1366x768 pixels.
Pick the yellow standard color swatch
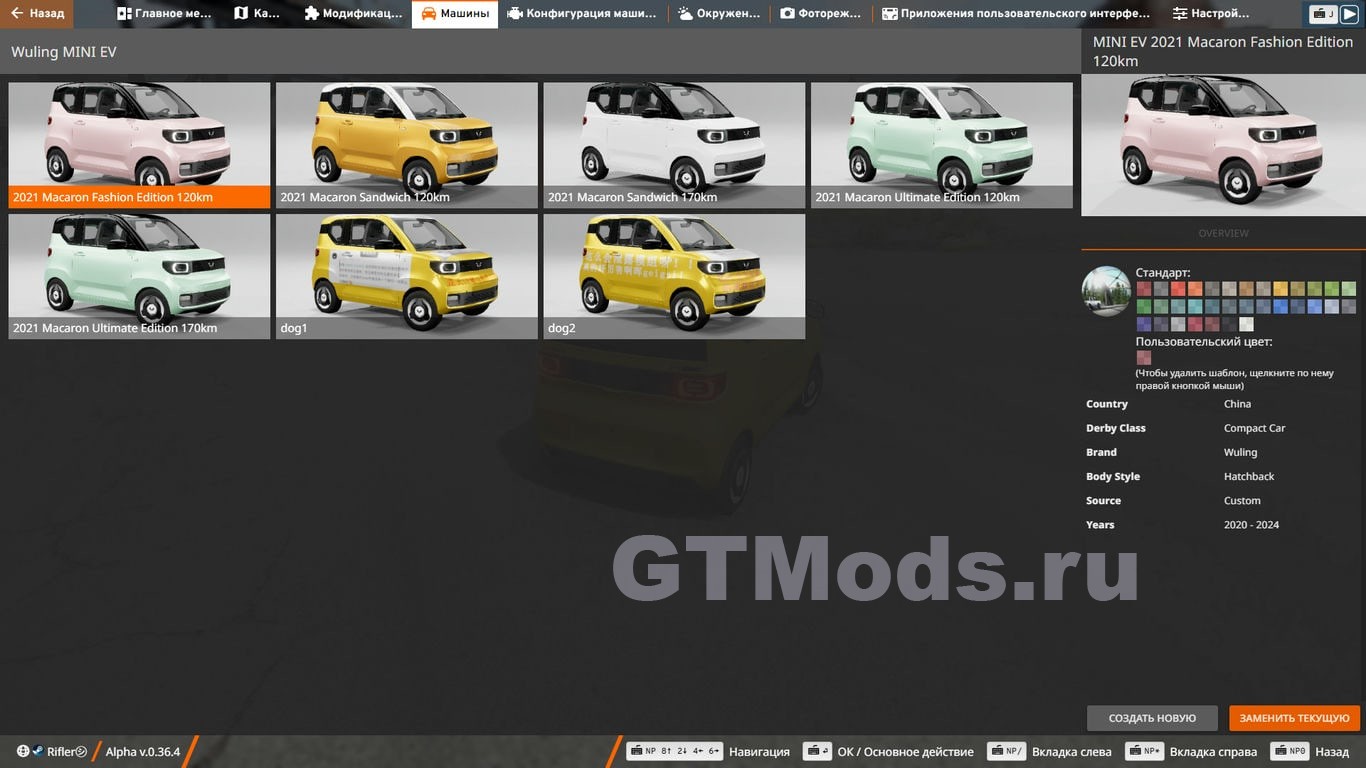click(x=1281, y=289)
